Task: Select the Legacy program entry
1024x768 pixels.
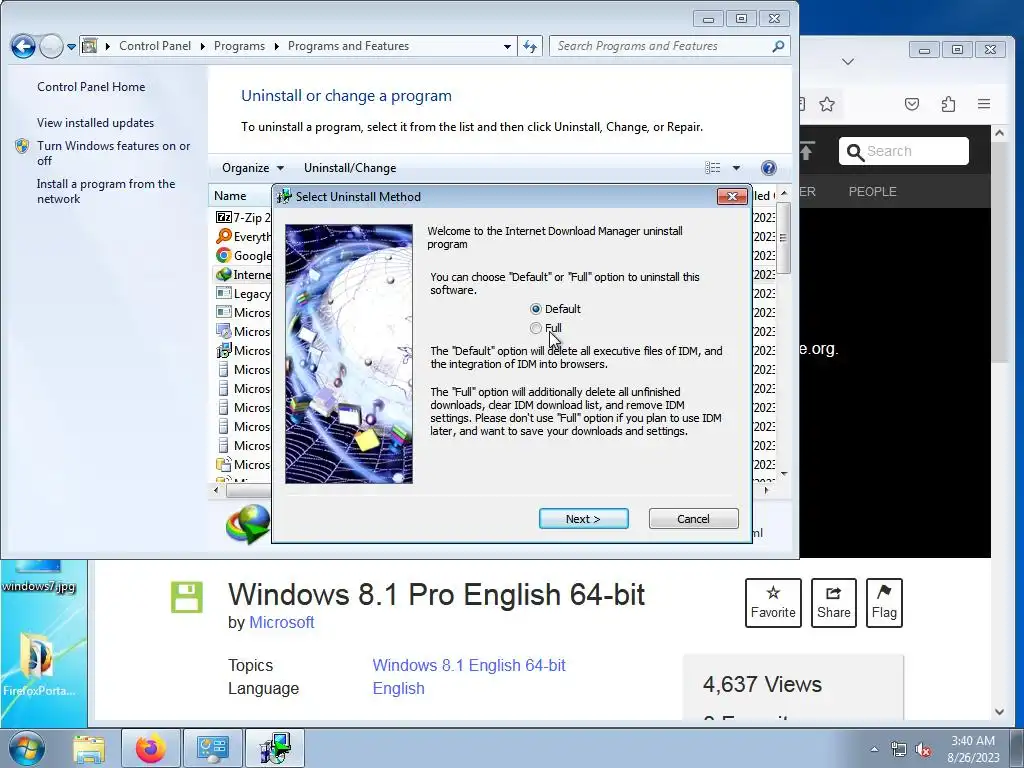Action: 243,293
